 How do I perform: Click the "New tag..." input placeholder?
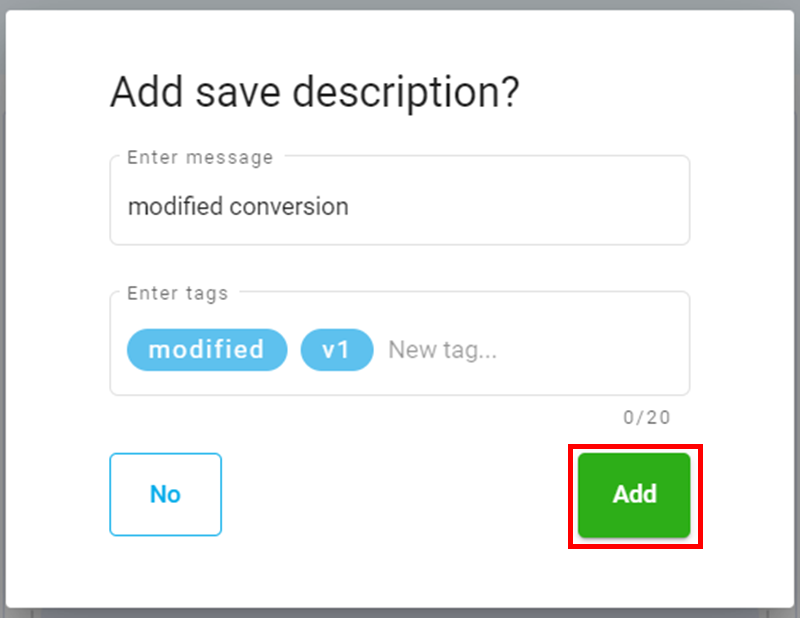pyautogui.click(x=442, y=350)
